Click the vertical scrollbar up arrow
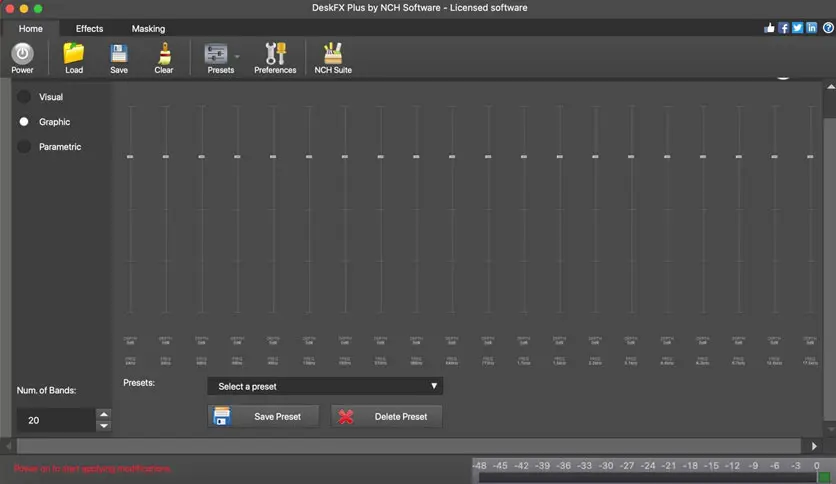 coord(831,86)
